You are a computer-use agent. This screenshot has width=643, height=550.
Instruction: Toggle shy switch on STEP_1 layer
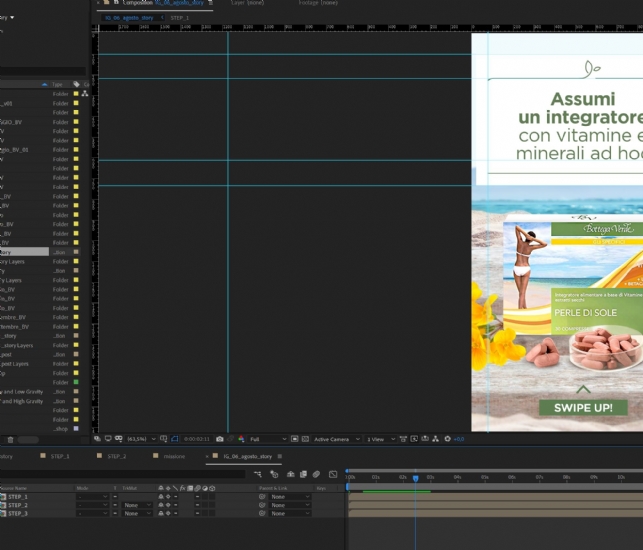[x=161, y=497]
